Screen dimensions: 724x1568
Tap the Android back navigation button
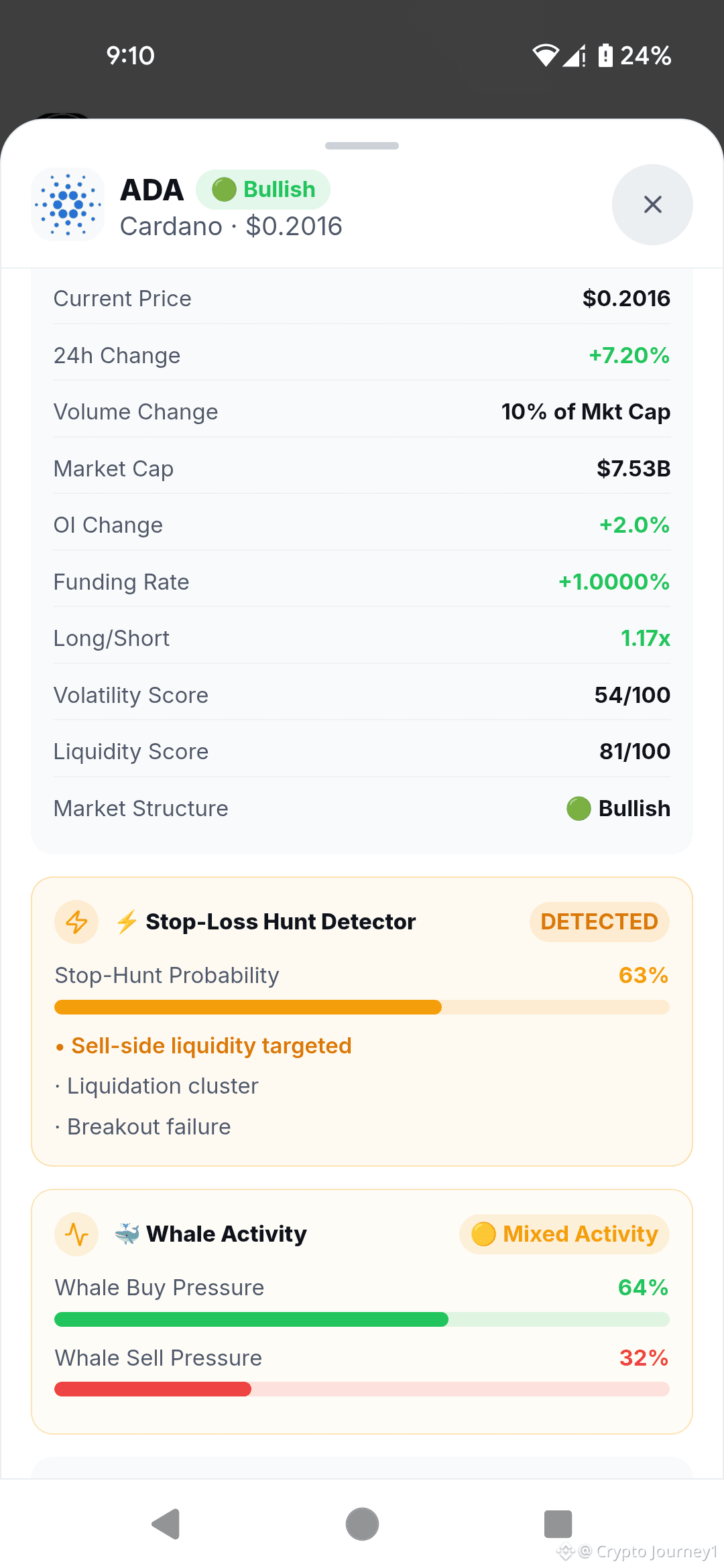click(x=166, y=1524)
